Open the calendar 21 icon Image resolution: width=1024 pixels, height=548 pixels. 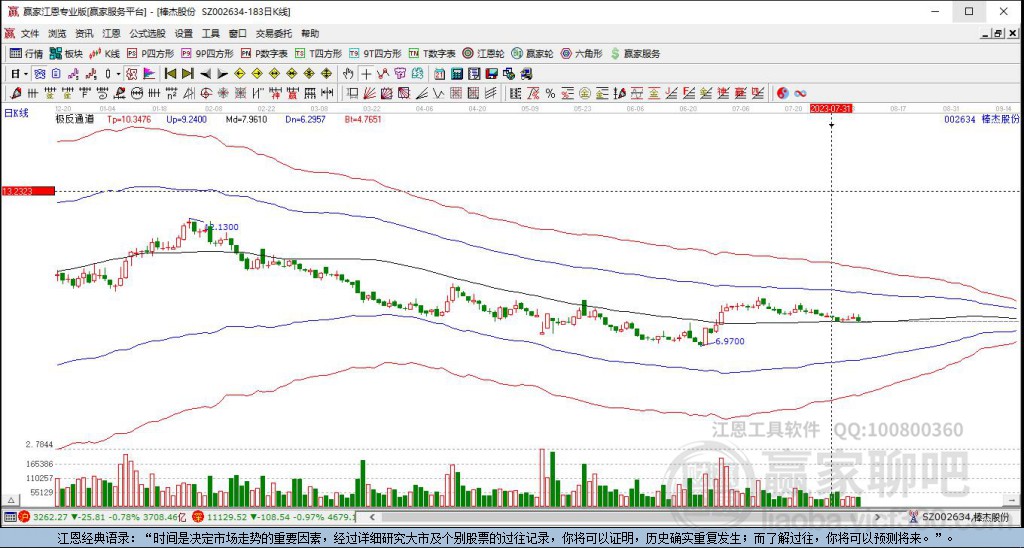pyautogui.click(x=440, y=74)
